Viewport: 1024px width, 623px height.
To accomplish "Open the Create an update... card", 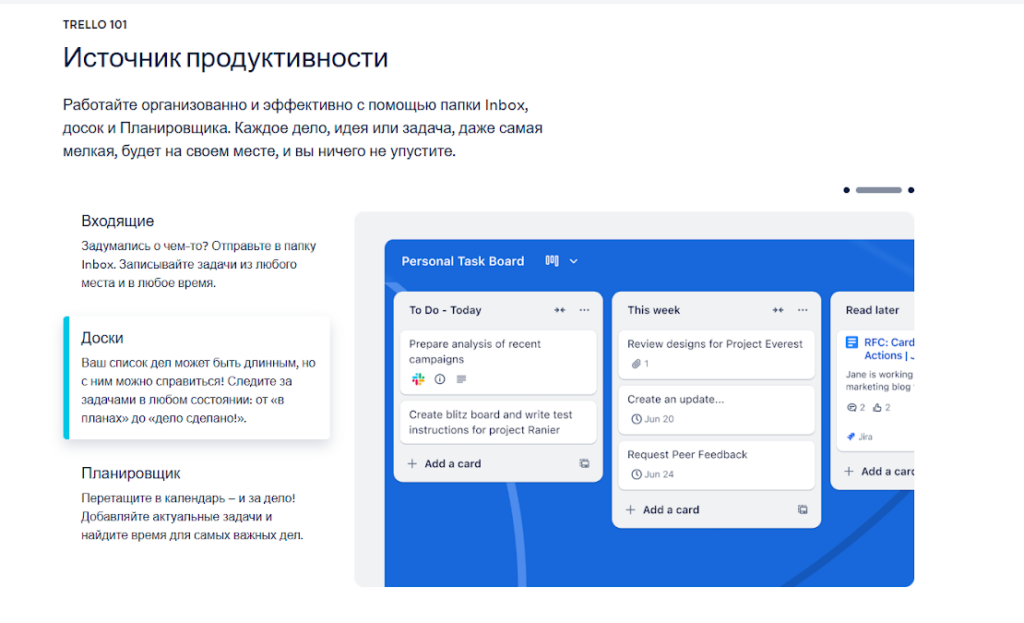I will (x=716, y=409).
